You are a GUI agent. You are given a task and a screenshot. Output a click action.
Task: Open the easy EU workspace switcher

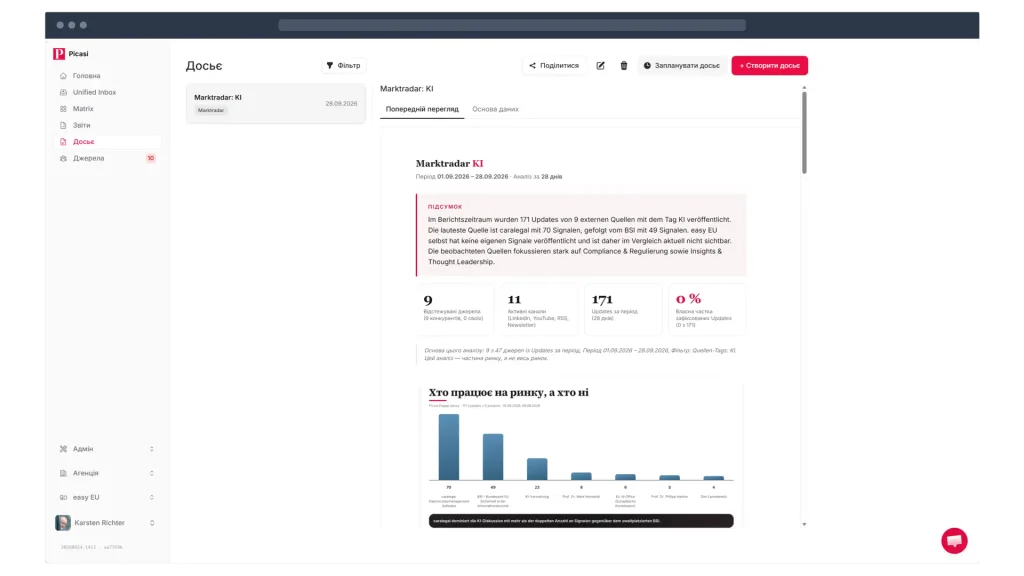click(x=107, y=497)
